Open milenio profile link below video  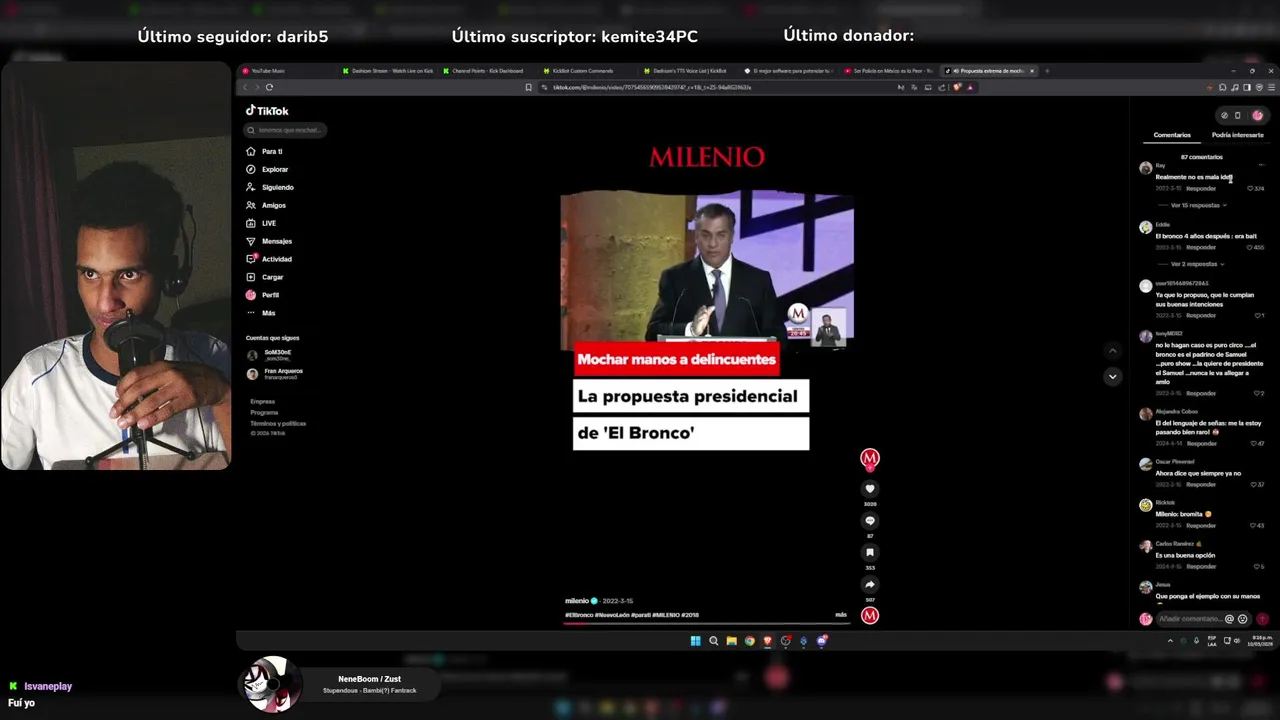pos(577,601)
